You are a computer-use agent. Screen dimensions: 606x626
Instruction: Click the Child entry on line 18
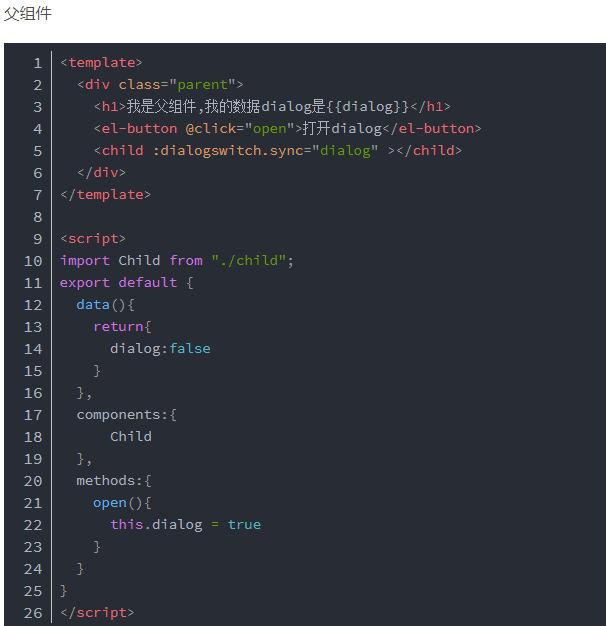(x=131, y=436)
